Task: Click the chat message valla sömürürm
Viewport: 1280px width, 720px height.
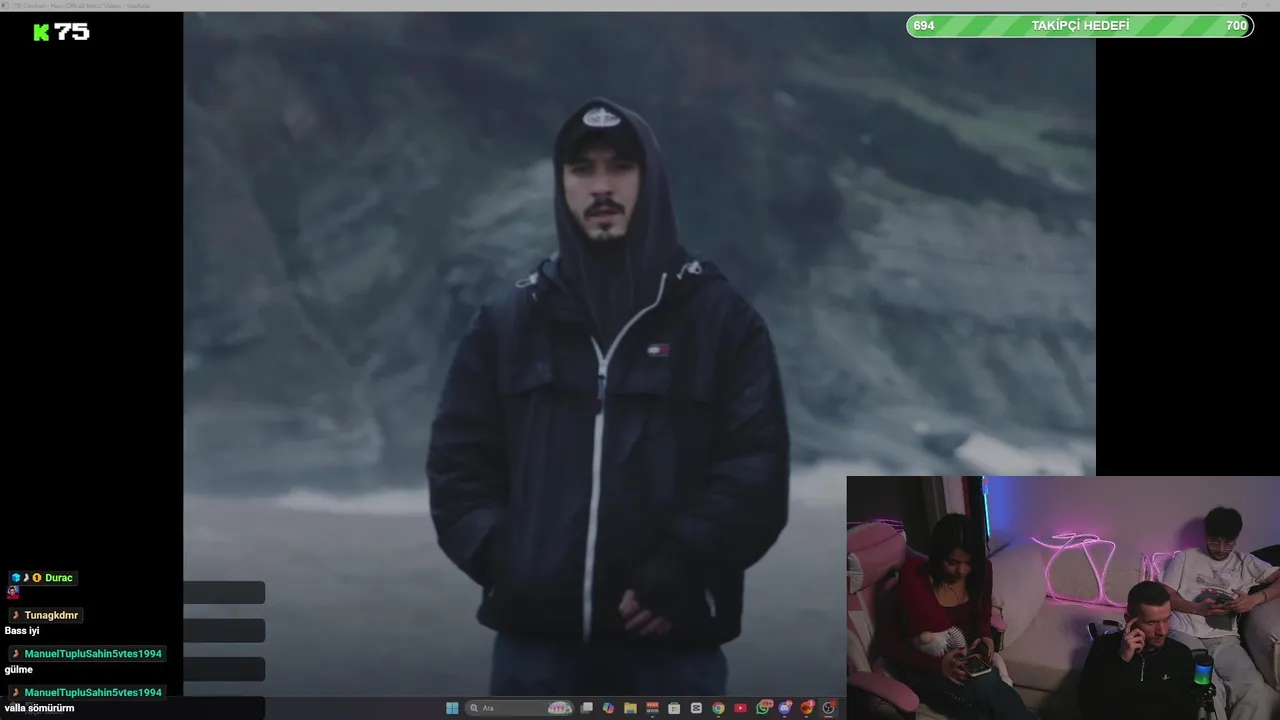Action: [39, 708]
